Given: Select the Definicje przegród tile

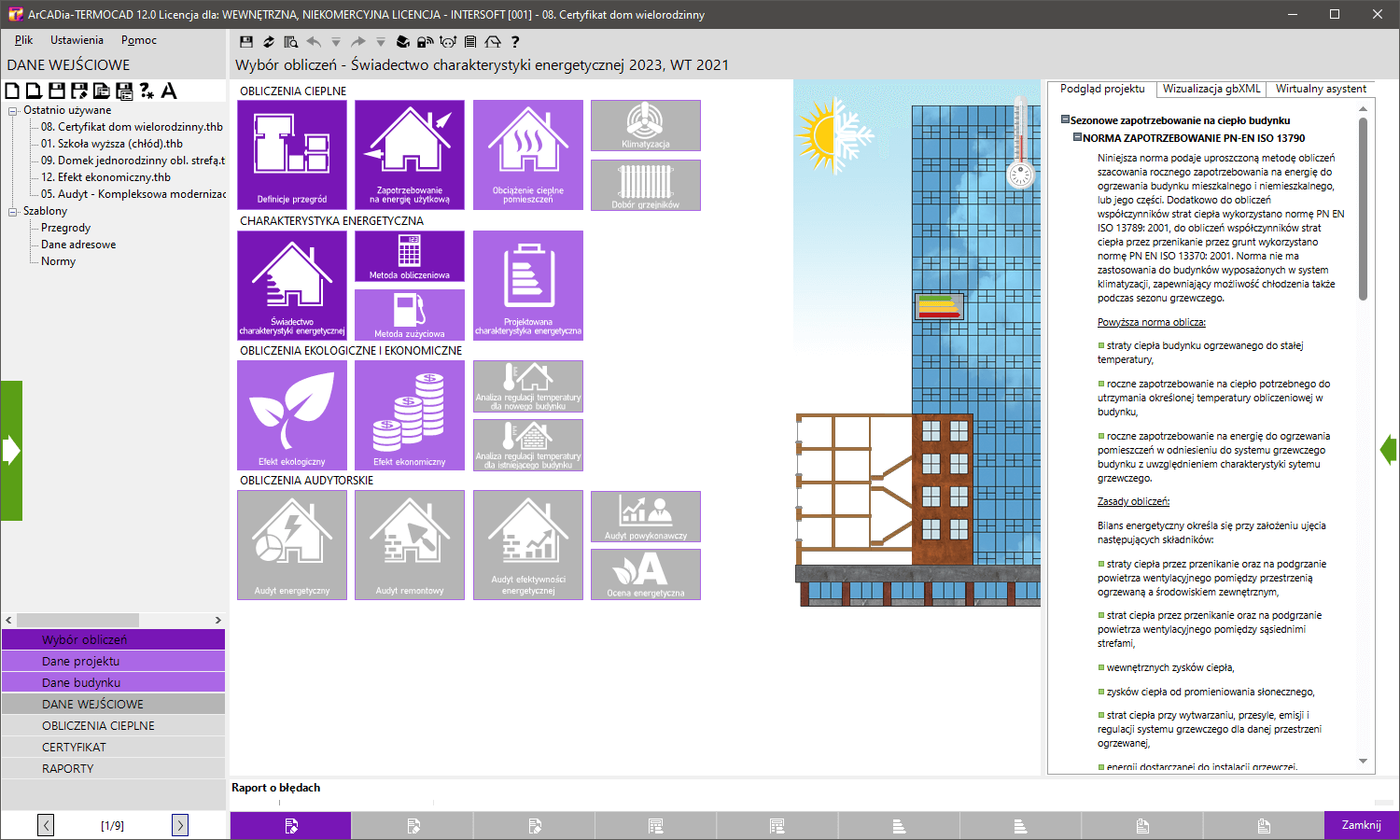Looking at the screenshot, I should 291,154.
